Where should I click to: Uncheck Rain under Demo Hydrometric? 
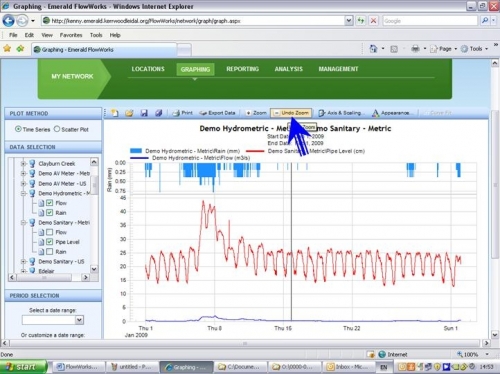point(49,212)
